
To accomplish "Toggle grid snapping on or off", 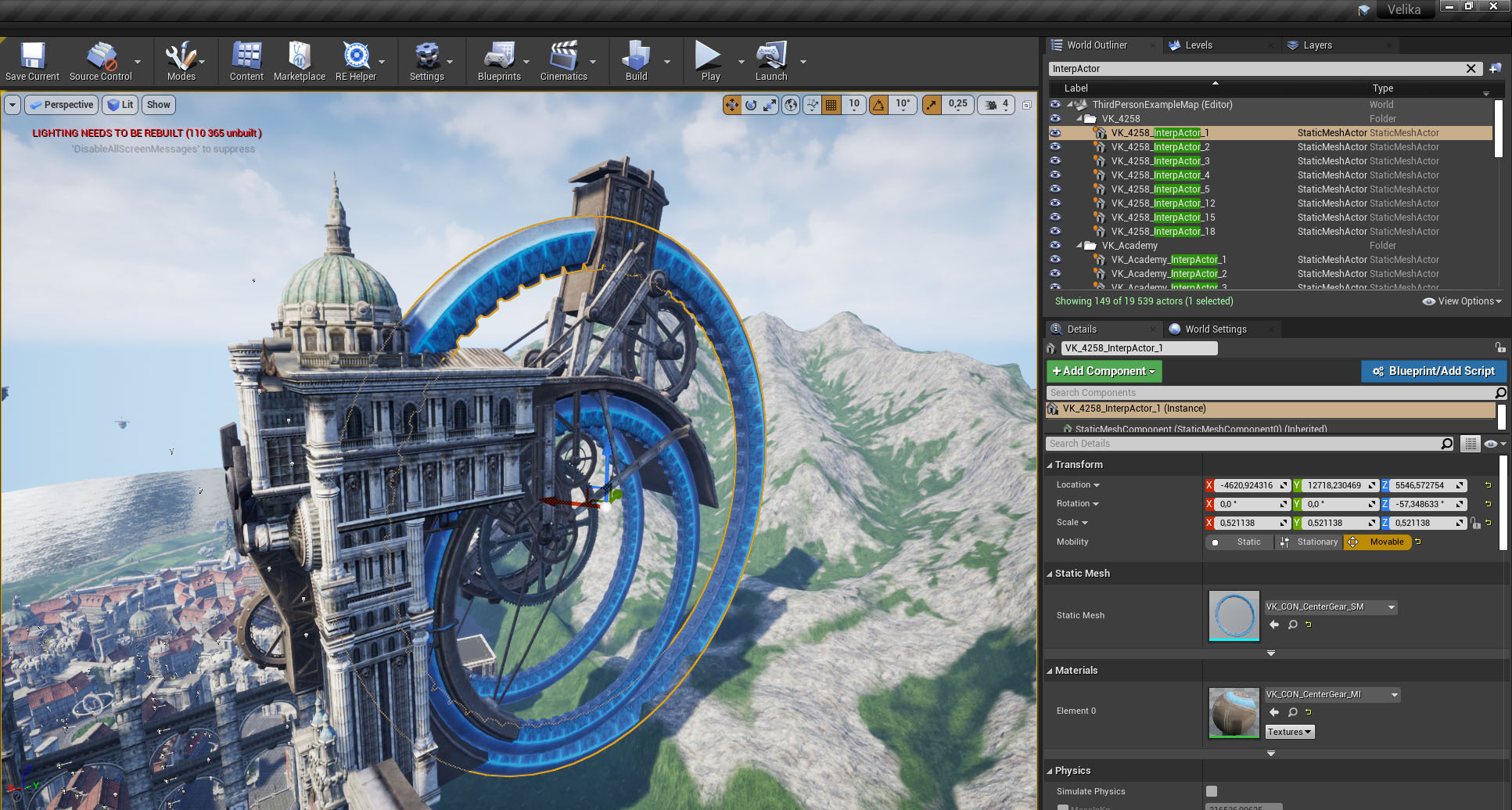I will tap(831, 105).
